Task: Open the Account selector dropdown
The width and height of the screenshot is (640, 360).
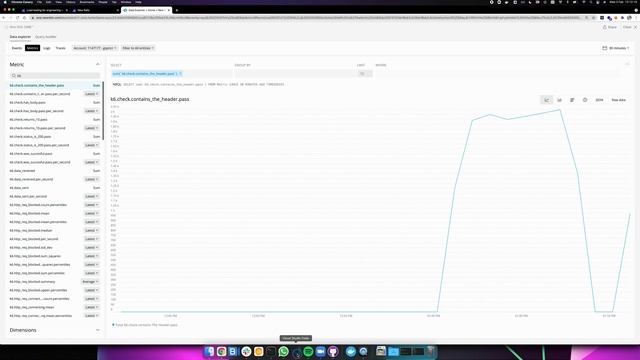Action: click(x=95, y=48)
